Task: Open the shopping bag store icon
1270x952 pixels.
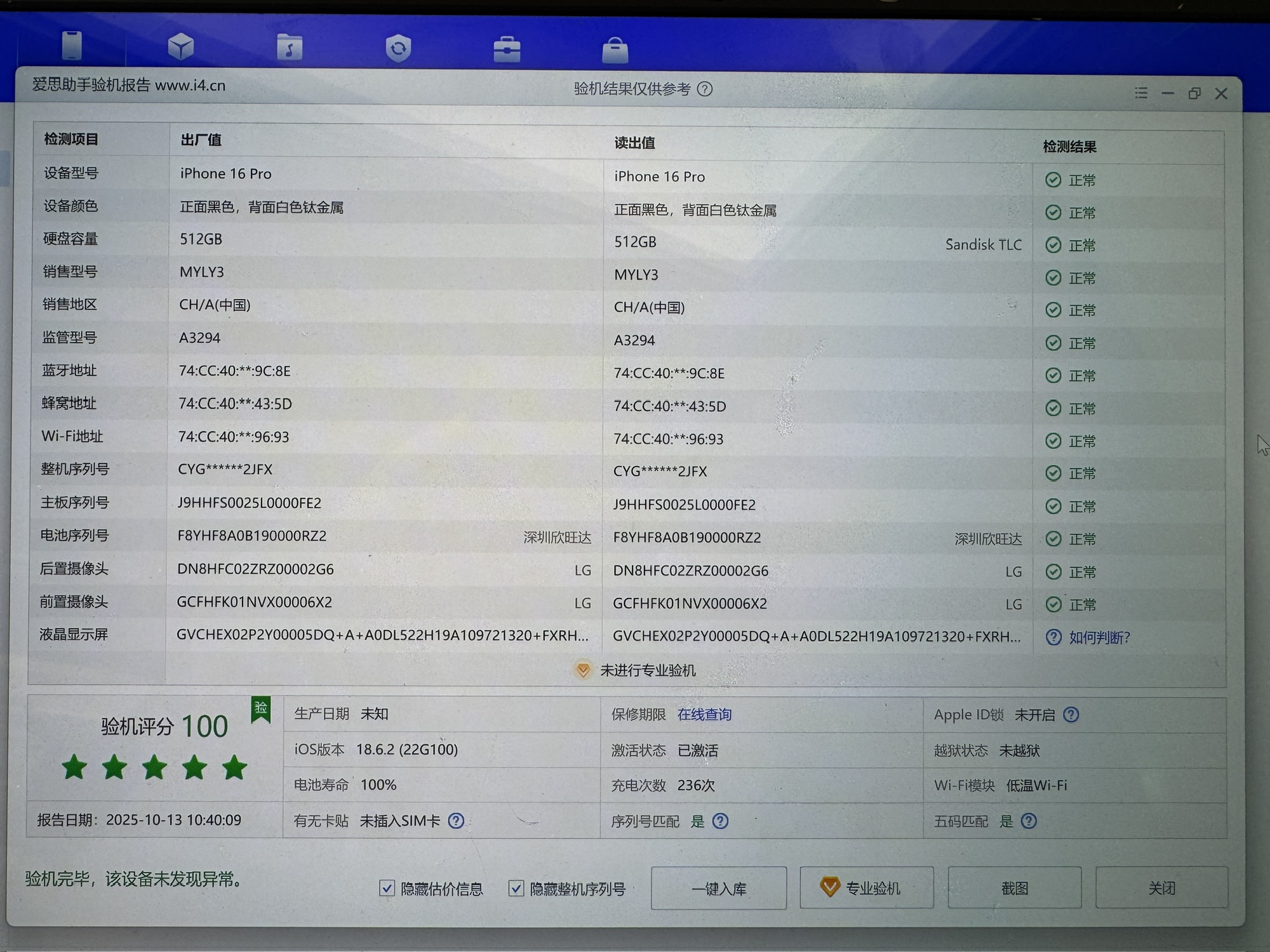Action: (x=615, y=50)
